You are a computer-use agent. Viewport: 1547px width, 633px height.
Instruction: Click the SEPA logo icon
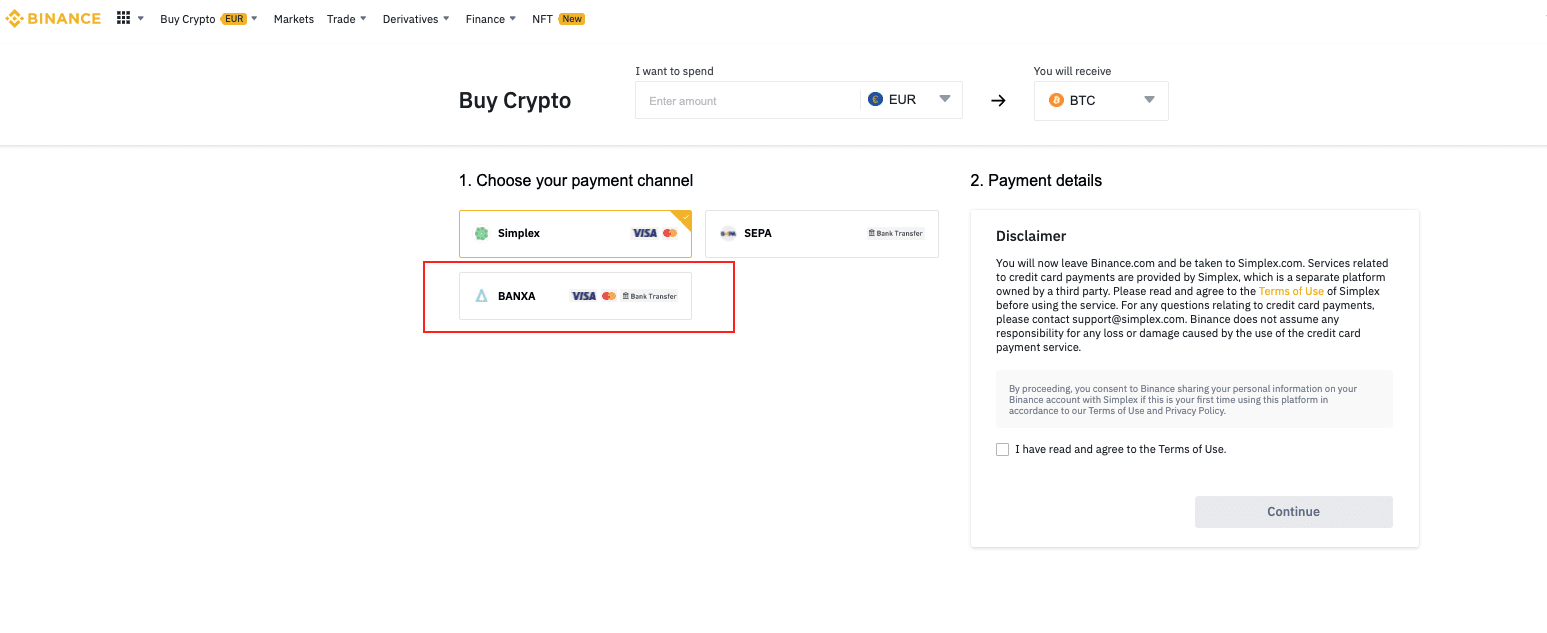[x=728, y=233]
